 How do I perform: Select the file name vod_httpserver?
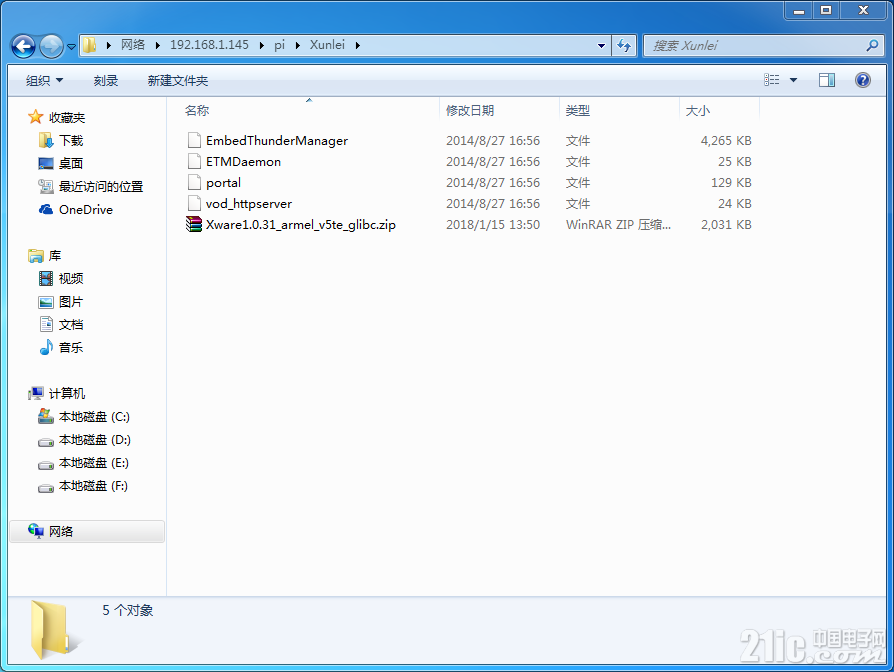[249, 204]
